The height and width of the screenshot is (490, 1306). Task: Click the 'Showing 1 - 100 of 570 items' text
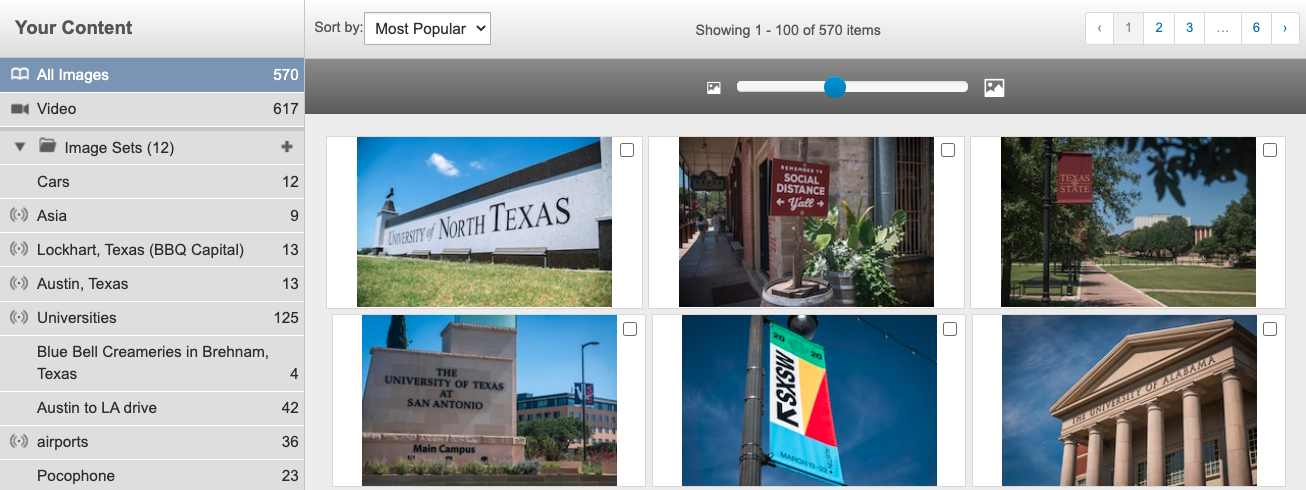[x=788, y=30]
